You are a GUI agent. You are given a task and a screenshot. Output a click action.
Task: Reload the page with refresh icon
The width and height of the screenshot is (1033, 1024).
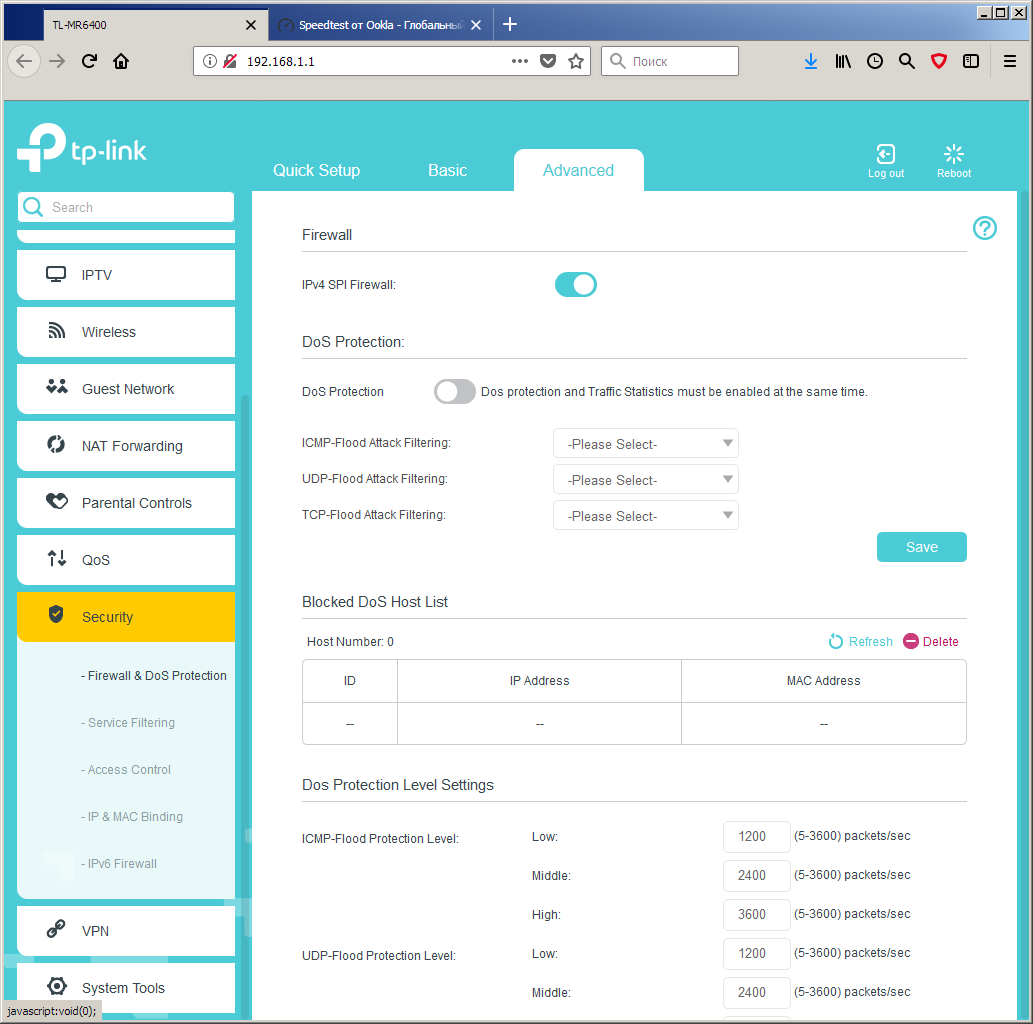pyautogui.click(x=90, y=61)
